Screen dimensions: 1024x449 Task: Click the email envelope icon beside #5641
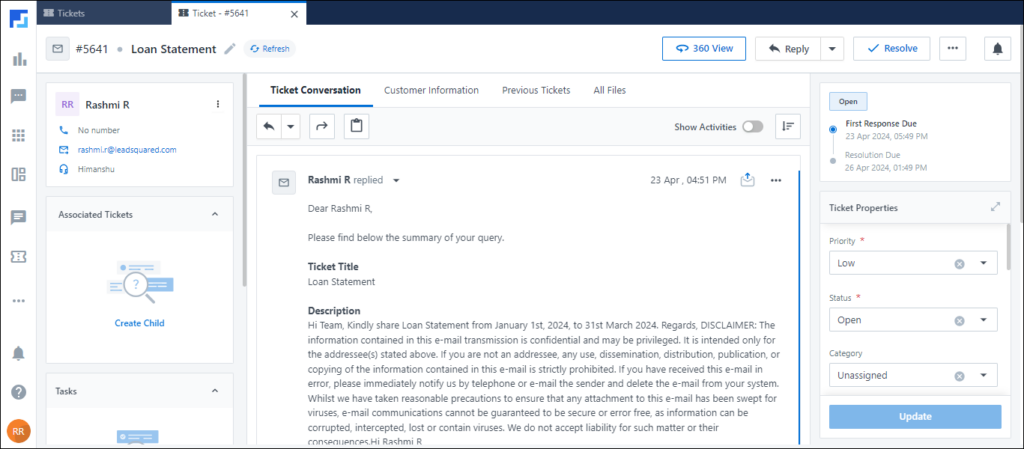[x=57, y=48]
